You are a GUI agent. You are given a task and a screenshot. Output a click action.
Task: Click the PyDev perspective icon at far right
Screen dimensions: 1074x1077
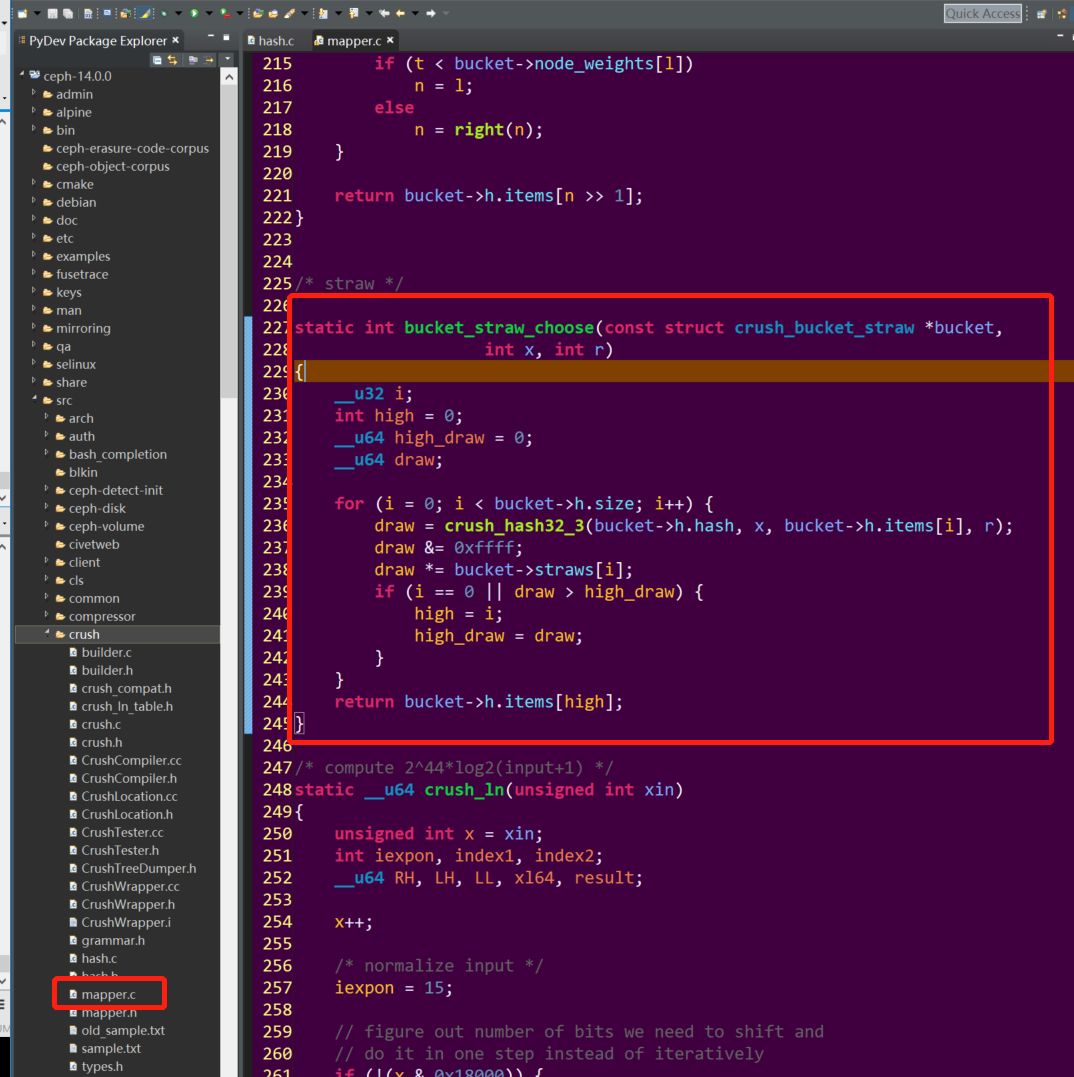(1063, 13)
